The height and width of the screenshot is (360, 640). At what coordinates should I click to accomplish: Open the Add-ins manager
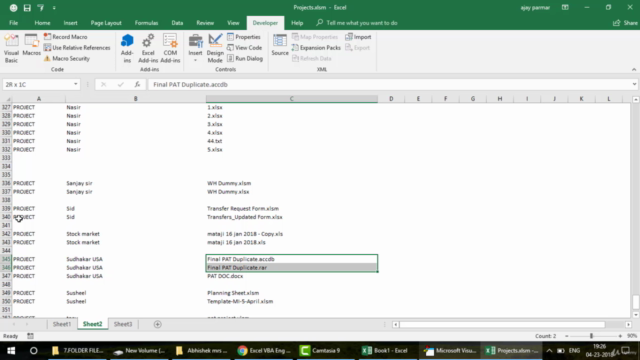coord(127,49)
